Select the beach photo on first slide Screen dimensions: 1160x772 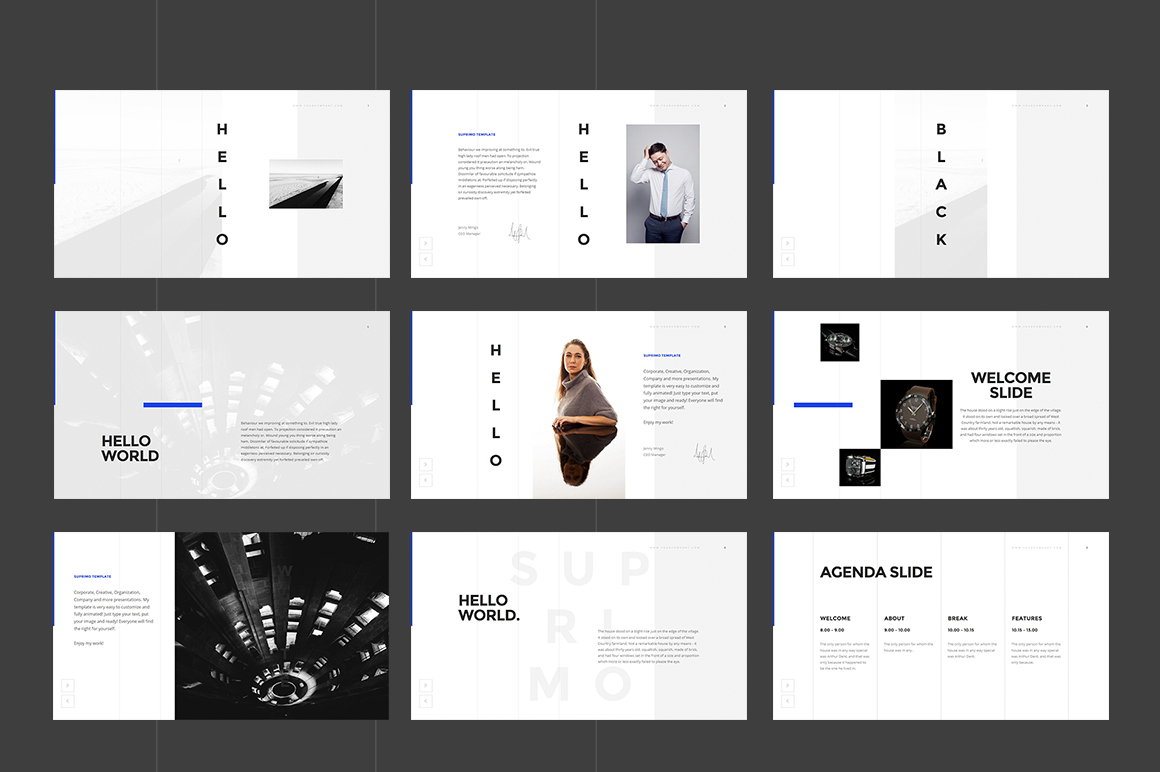[306, 183]
